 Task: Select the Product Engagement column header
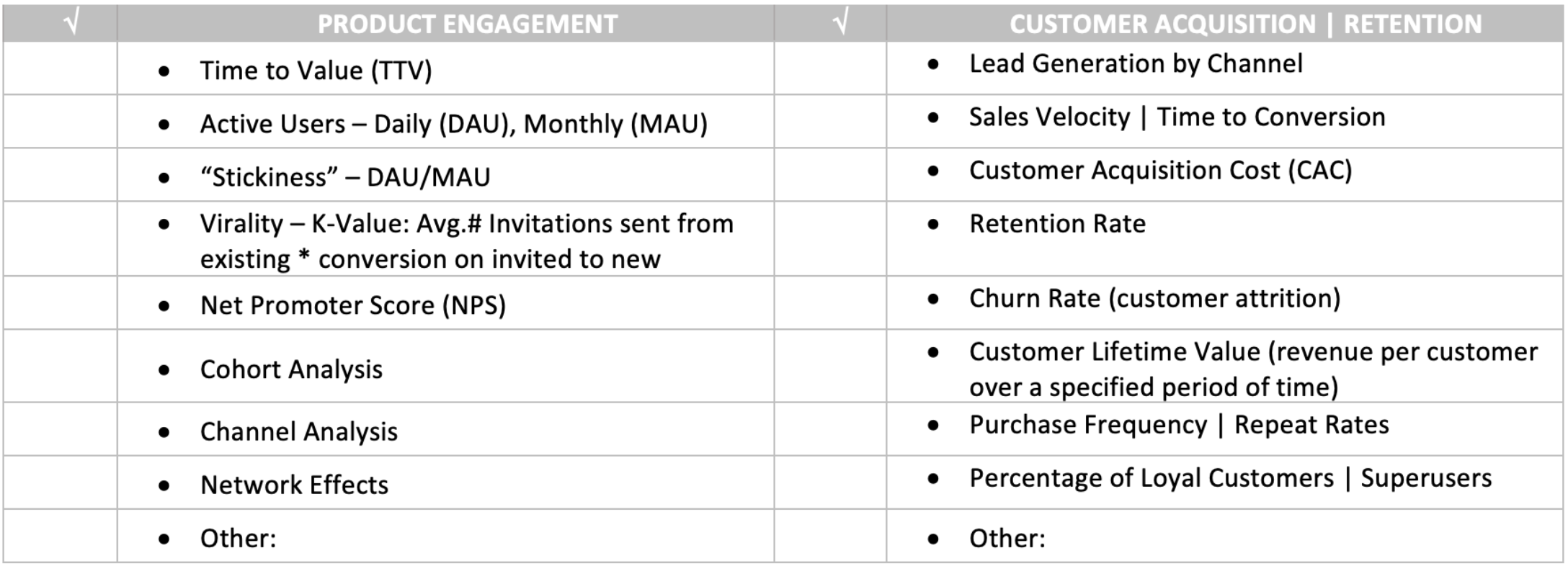pos(467,24)
